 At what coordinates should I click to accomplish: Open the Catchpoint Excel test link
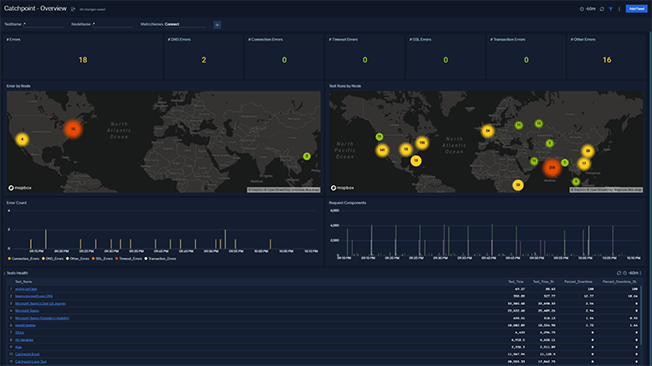point(27,354)
